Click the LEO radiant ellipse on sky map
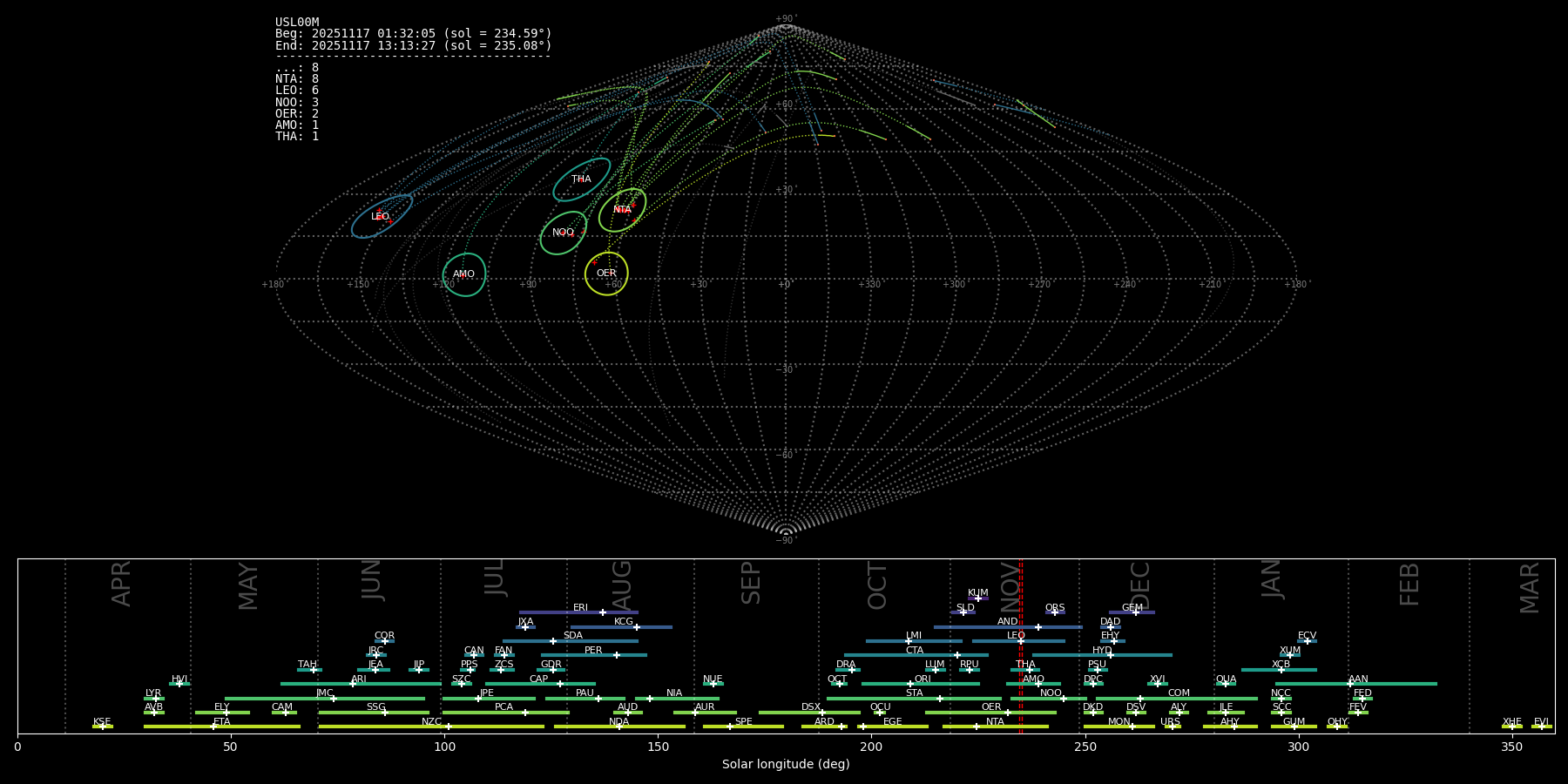1568x784 pixels. tap(382, 217)
